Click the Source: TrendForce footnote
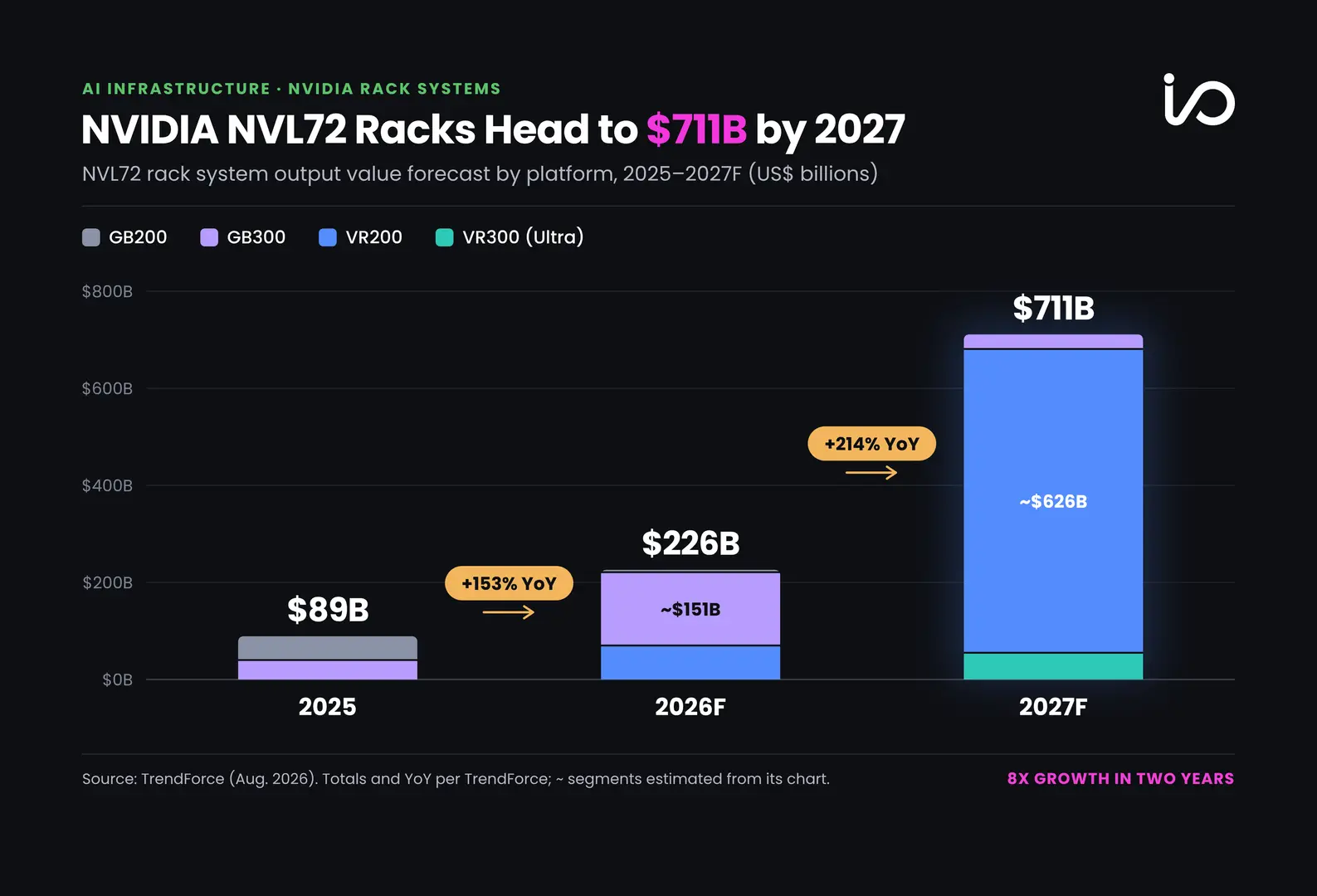Screen dimensions: 1317x896 coord(456,779)
